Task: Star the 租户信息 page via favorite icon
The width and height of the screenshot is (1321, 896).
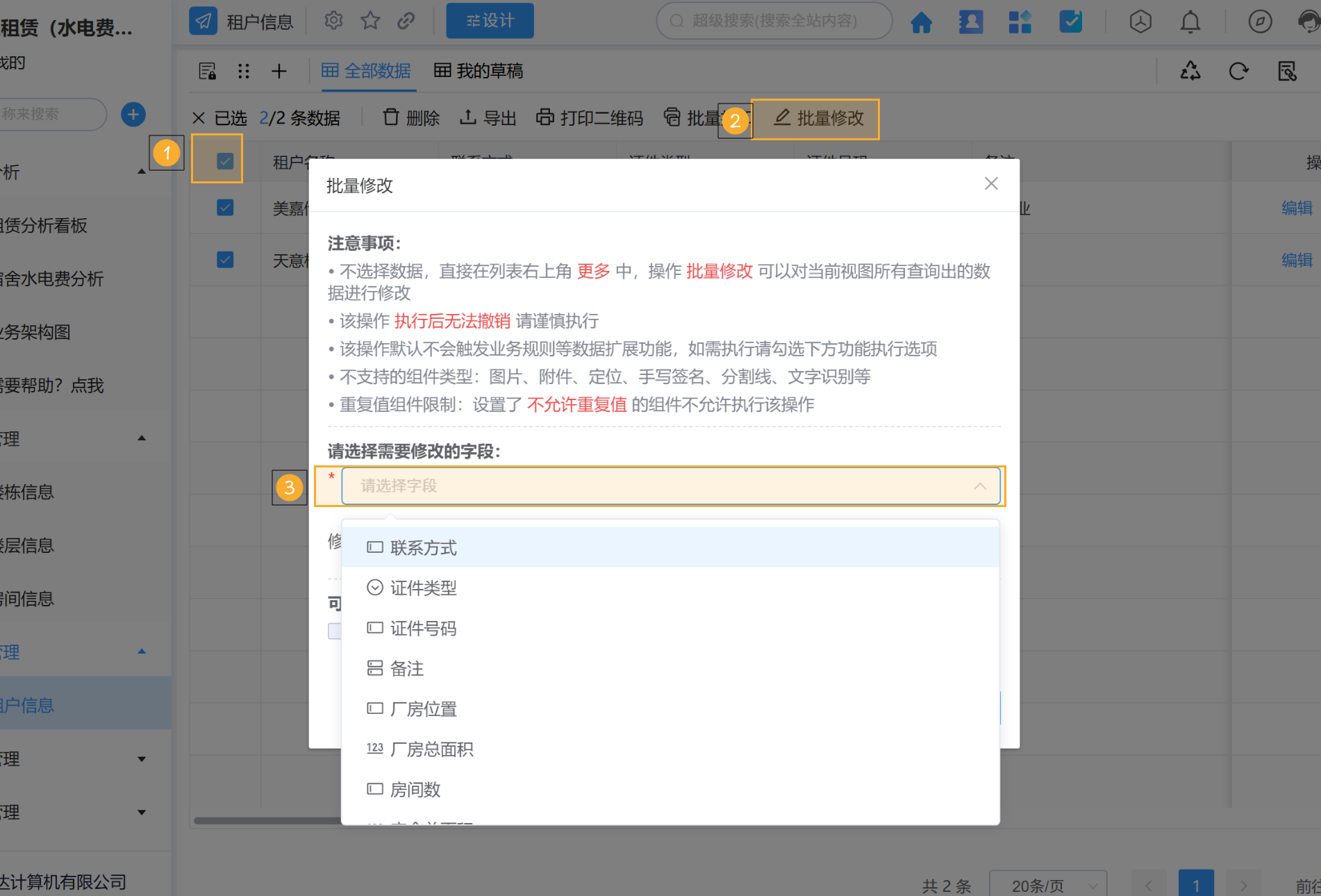Action: pos(369,20)
